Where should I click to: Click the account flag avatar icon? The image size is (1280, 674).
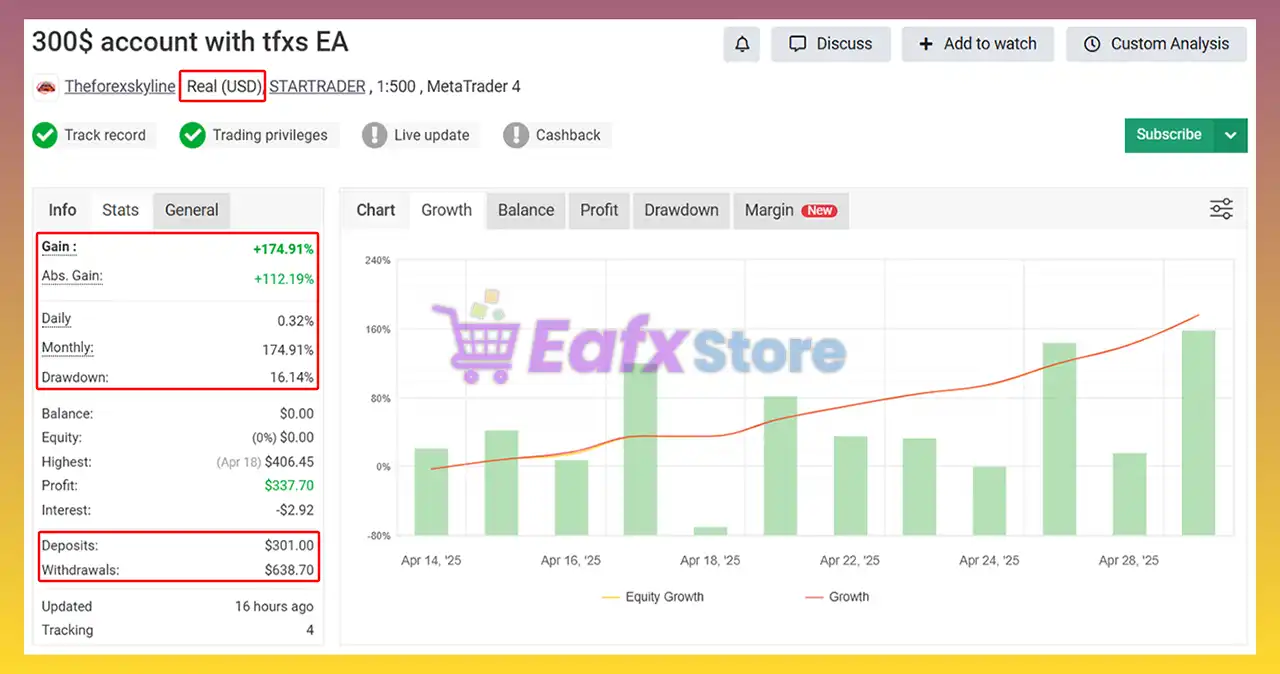click(45, 87)
